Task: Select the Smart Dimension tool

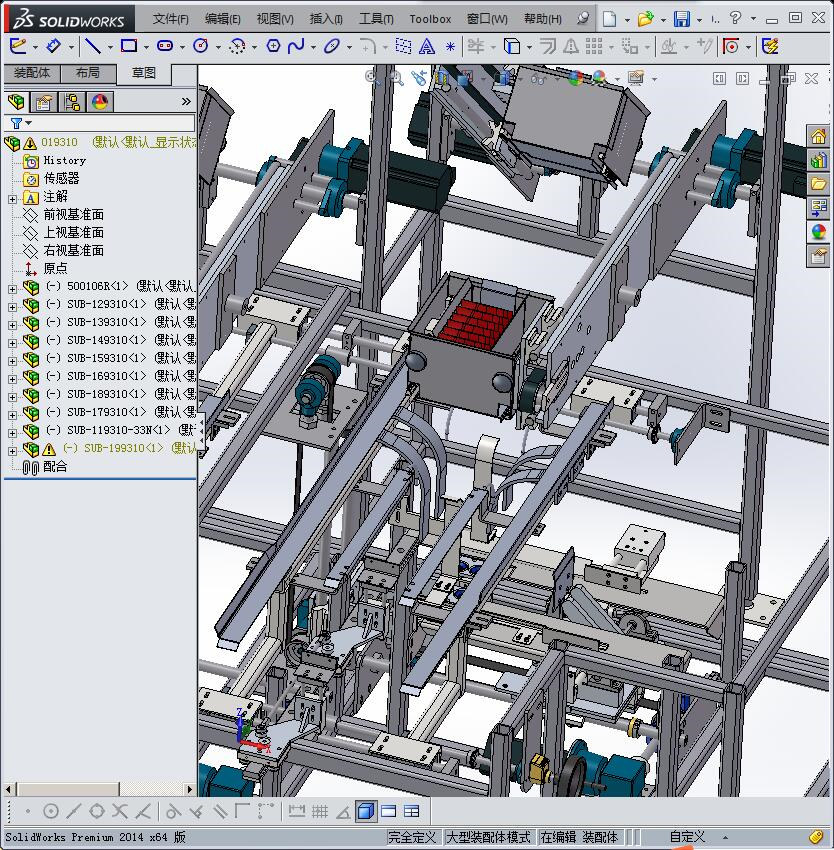Action: click(53, 47)
